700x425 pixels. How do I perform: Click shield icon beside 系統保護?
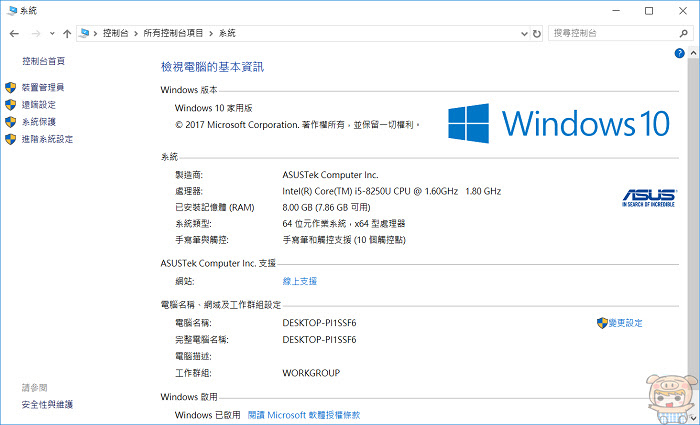click(11, 121)
